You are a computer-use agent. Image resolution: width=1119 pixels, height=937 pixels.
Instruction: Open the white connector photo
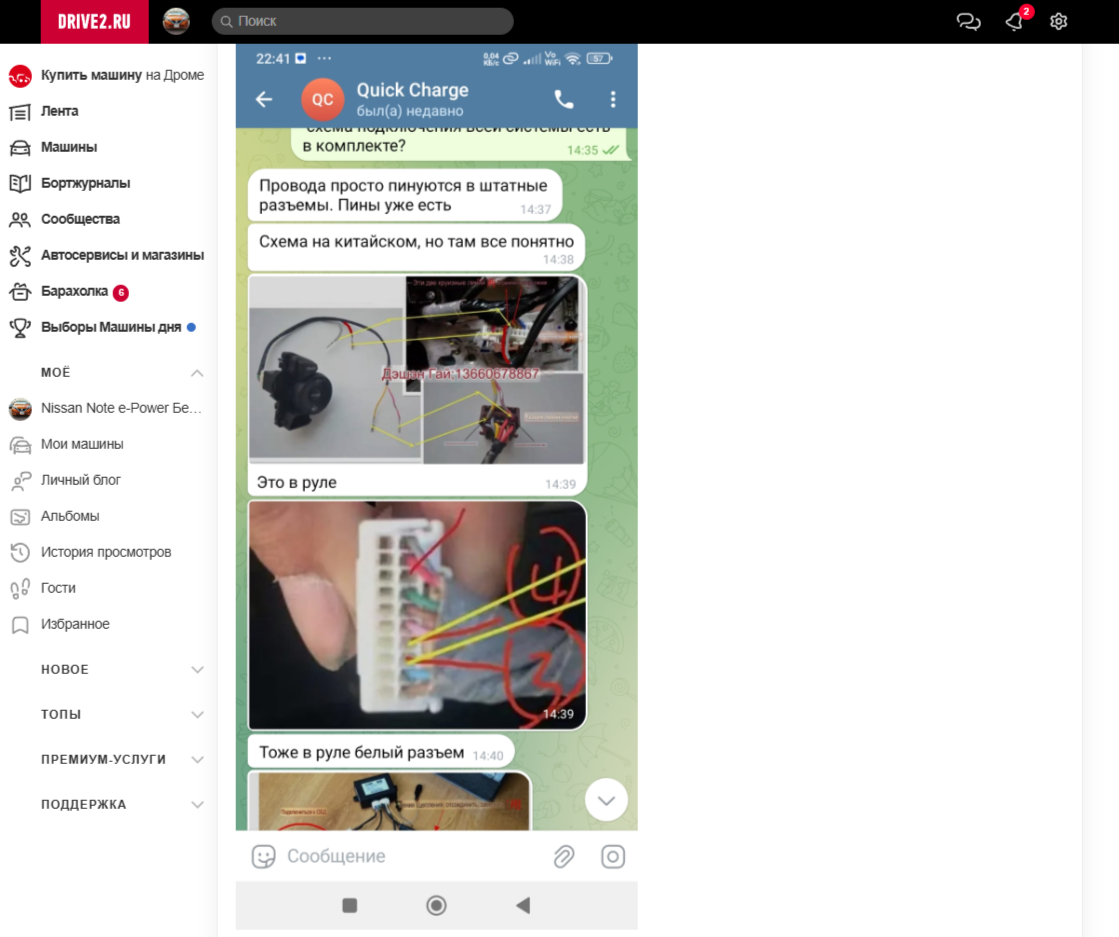click(417, 615)
